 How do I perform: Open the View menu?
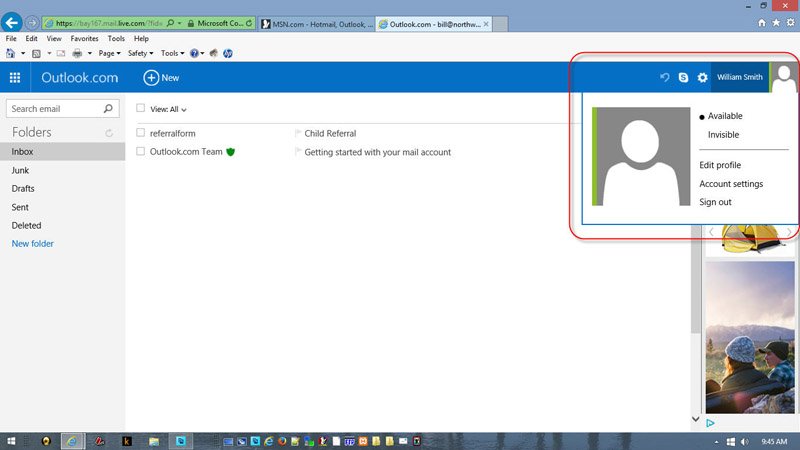tap(54, 38)
